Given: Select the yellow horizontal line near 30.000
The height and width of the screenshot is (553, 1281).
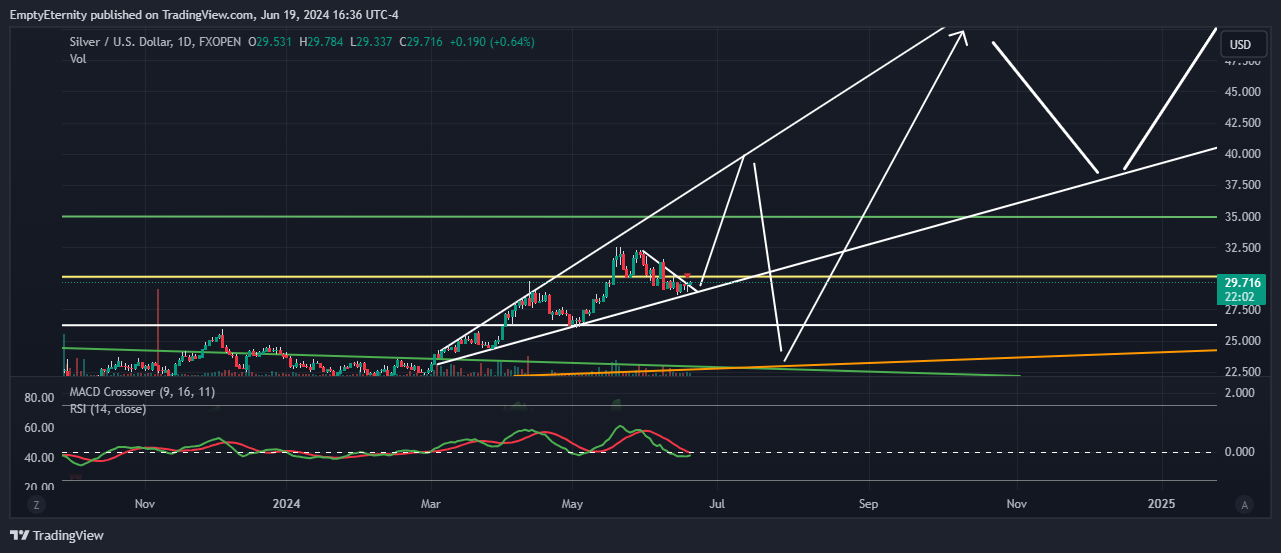Looking at the screenshot, I should tap(640, 276).
